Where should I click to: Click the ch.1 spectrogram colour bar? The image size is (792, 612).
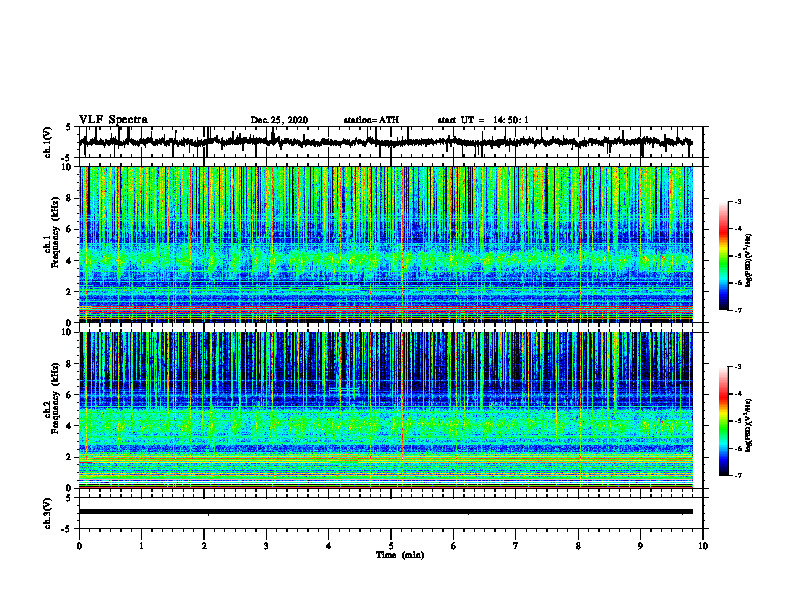[x=723, y=256]
